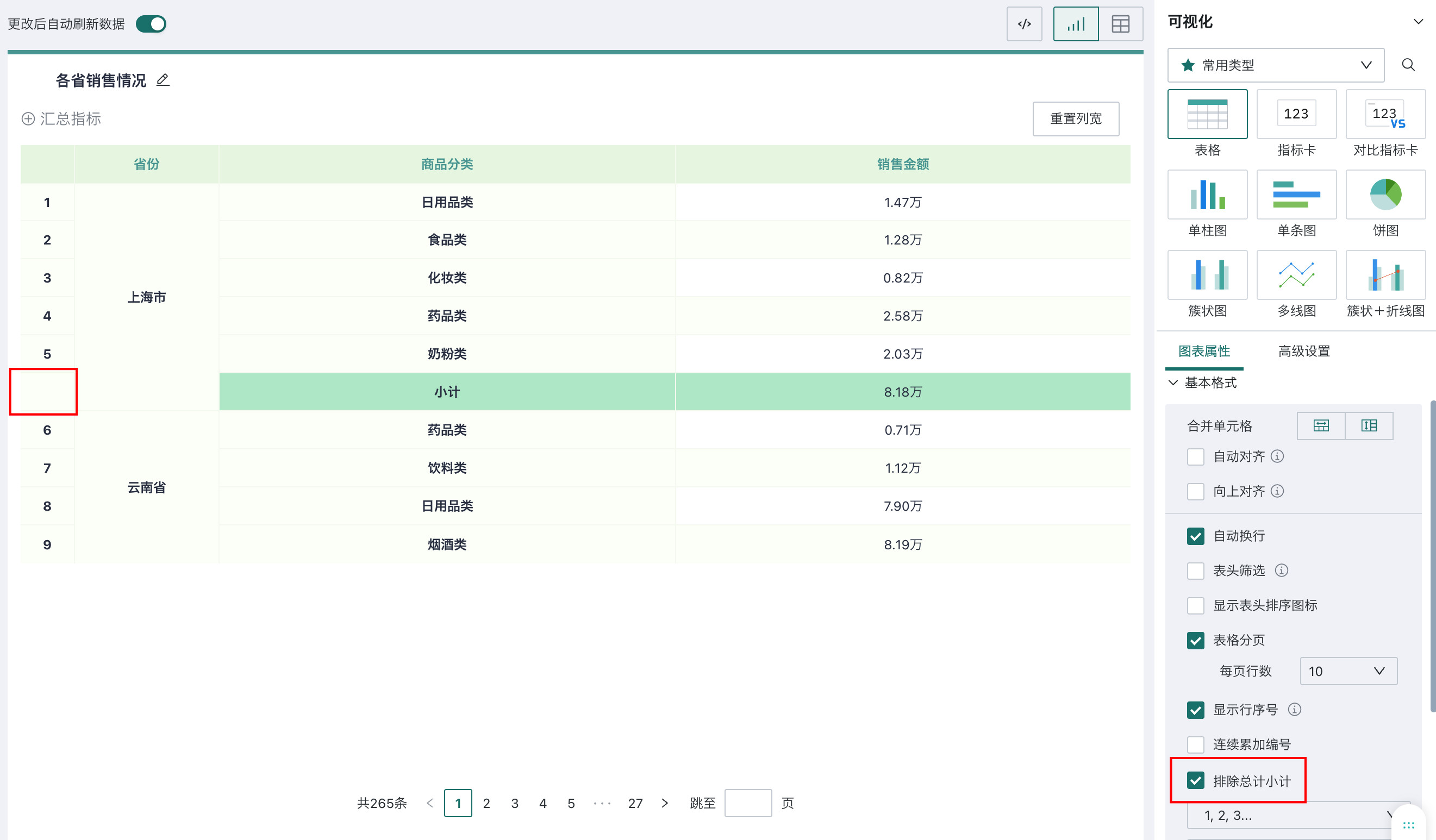Open the floating dots widget at bottom right
1436x840 pixels.
point(1408,825)
